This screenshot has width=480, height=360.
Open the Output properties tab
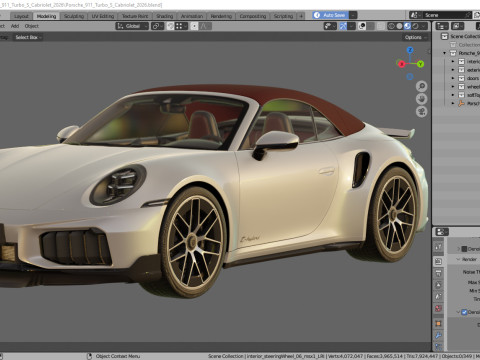pyautogui.click(x=438, y=274)
